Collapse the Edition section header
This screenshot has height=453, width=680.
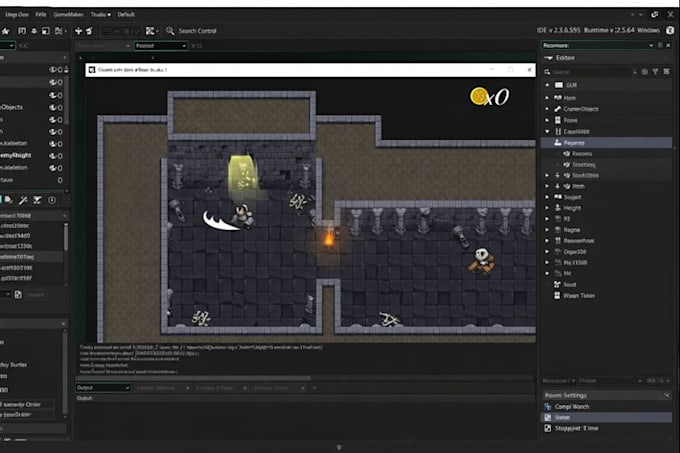[x=549, y=58]
